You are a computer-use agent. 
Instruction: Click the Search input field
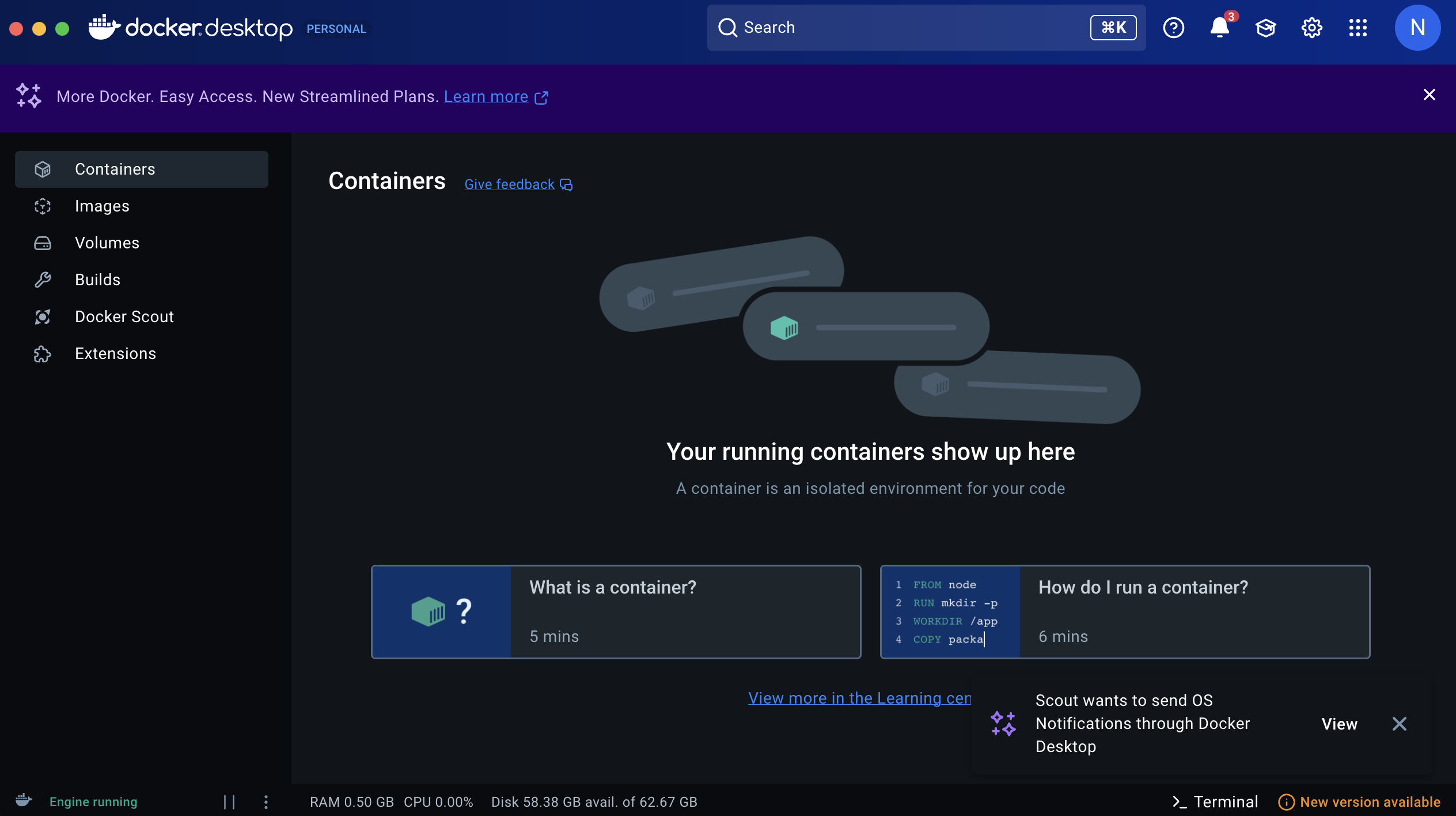tap(910, 28)
